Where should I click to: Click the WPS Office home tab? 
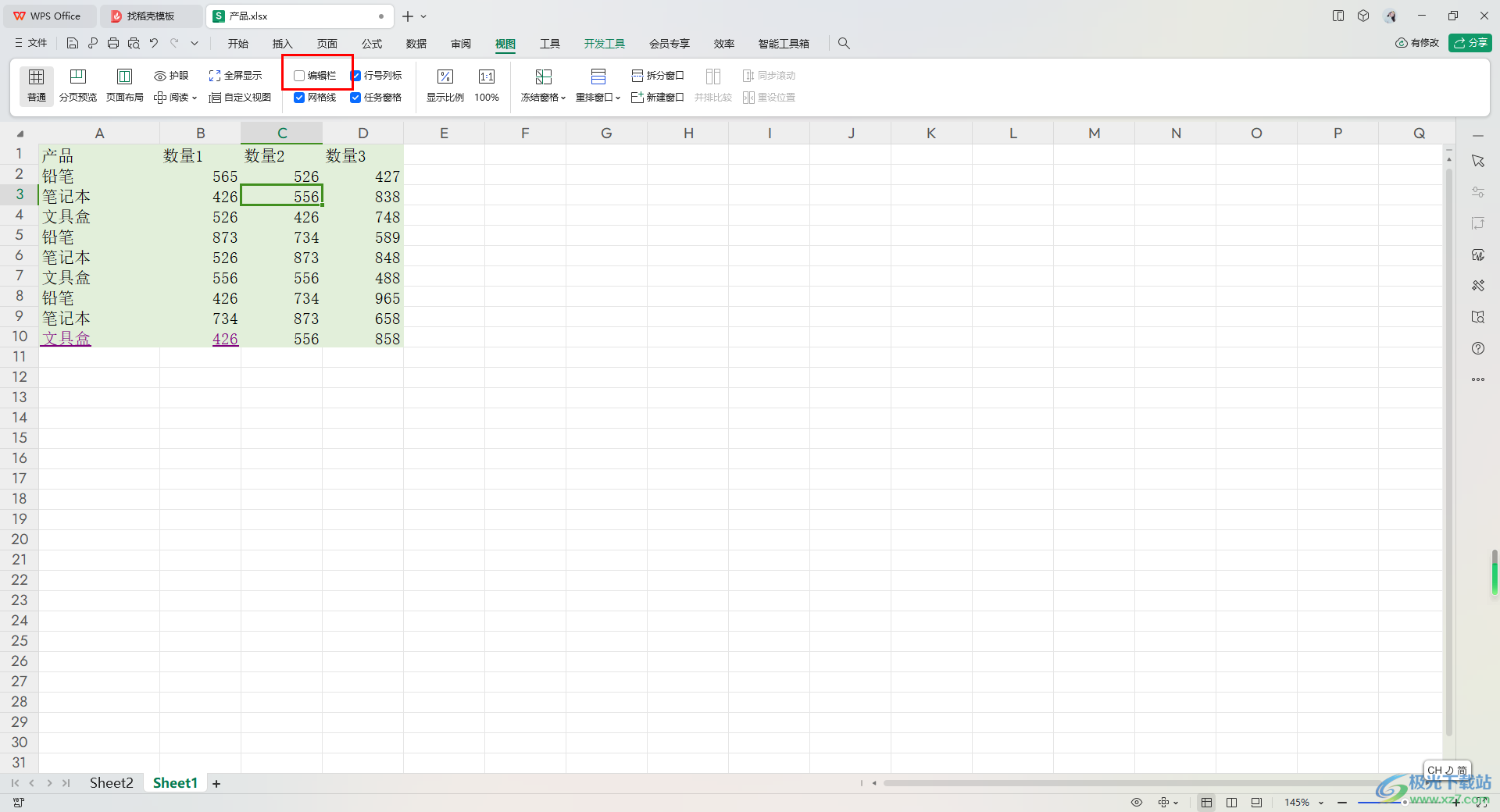[x=48, y=16]
